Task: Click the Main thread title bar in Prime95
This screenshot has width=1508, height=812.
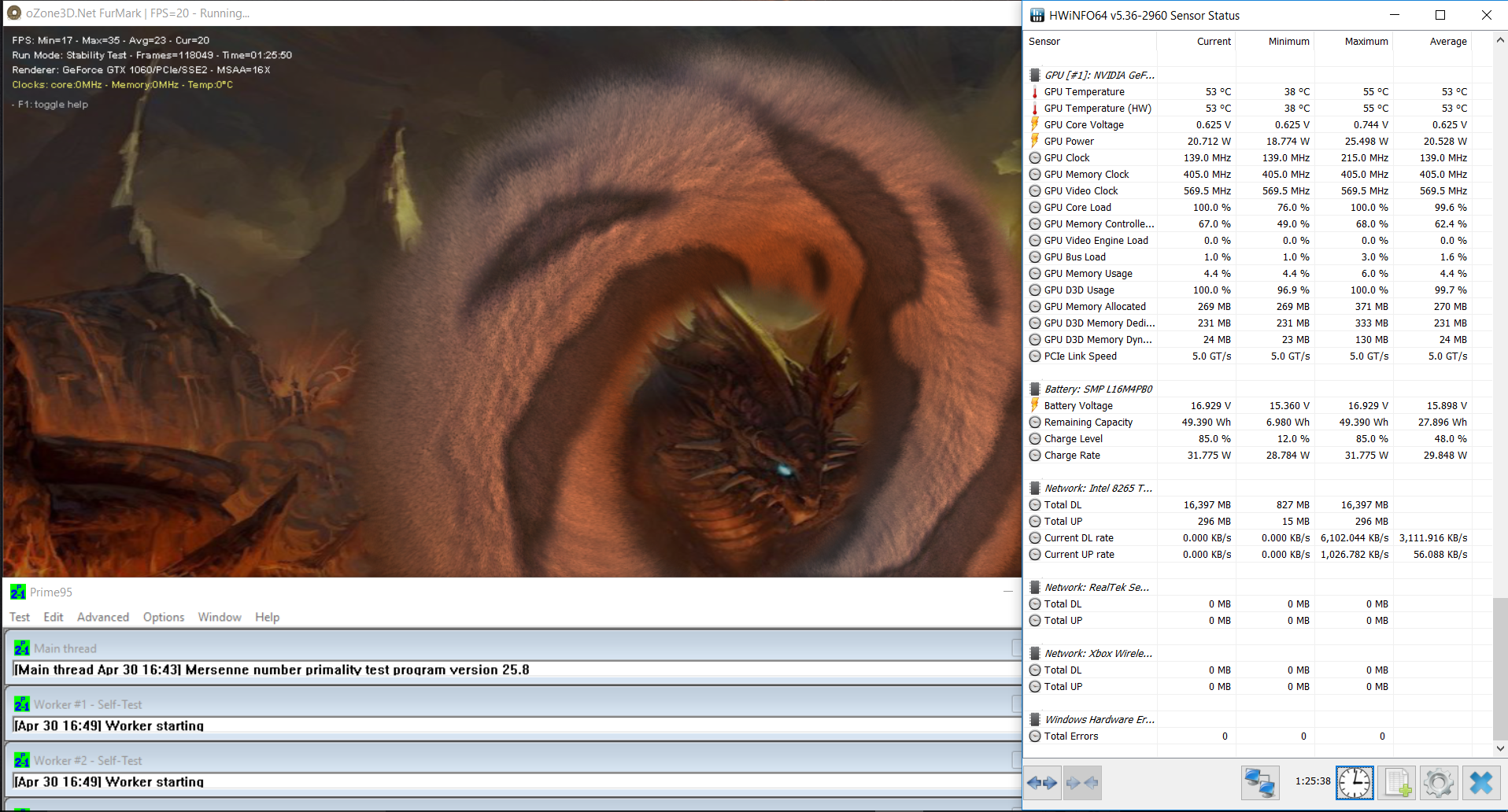Action: [x=512, y=648]
